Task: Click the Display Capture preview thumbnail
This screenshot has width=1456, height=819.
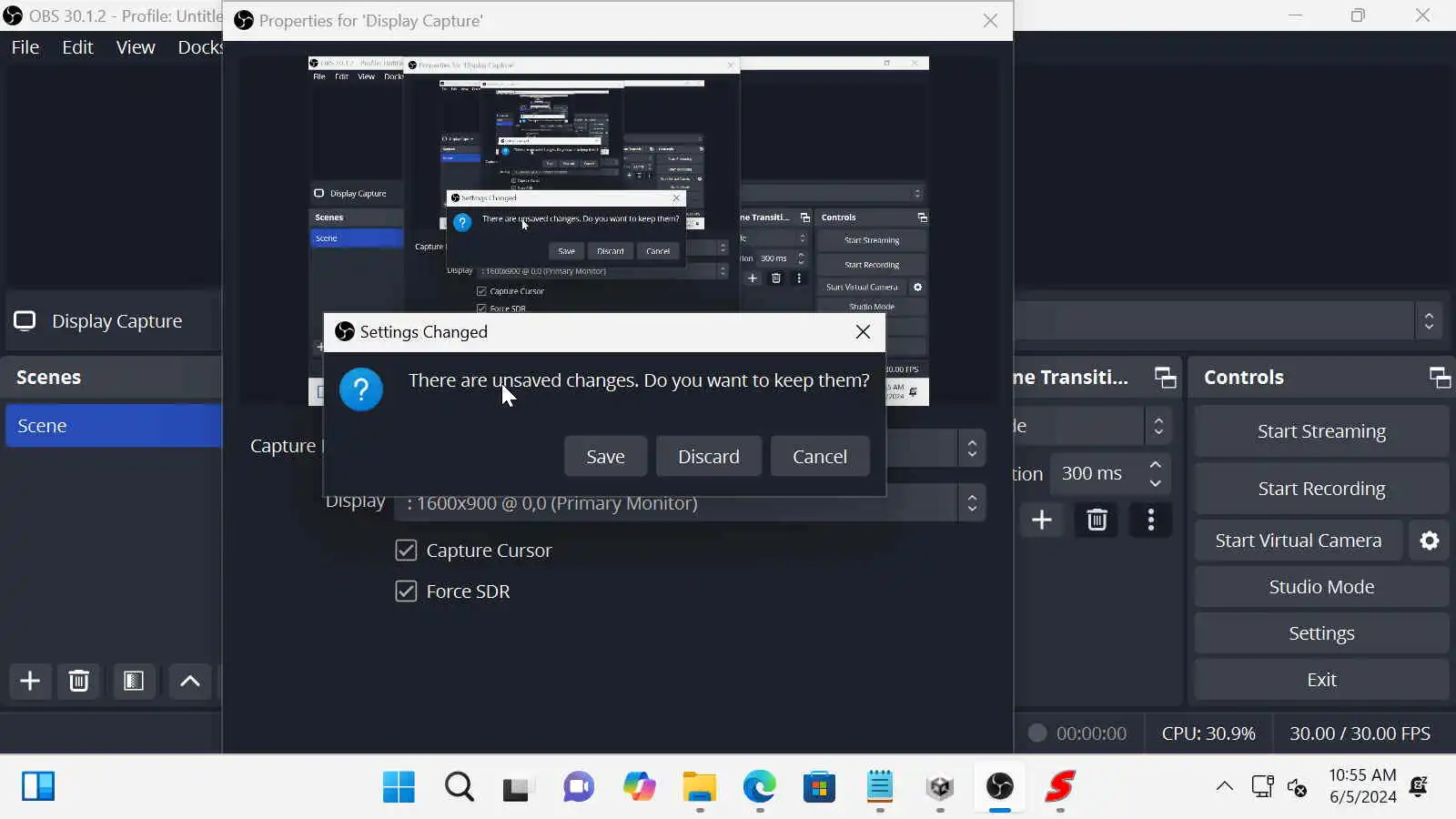Action: [x=619, y=231]
